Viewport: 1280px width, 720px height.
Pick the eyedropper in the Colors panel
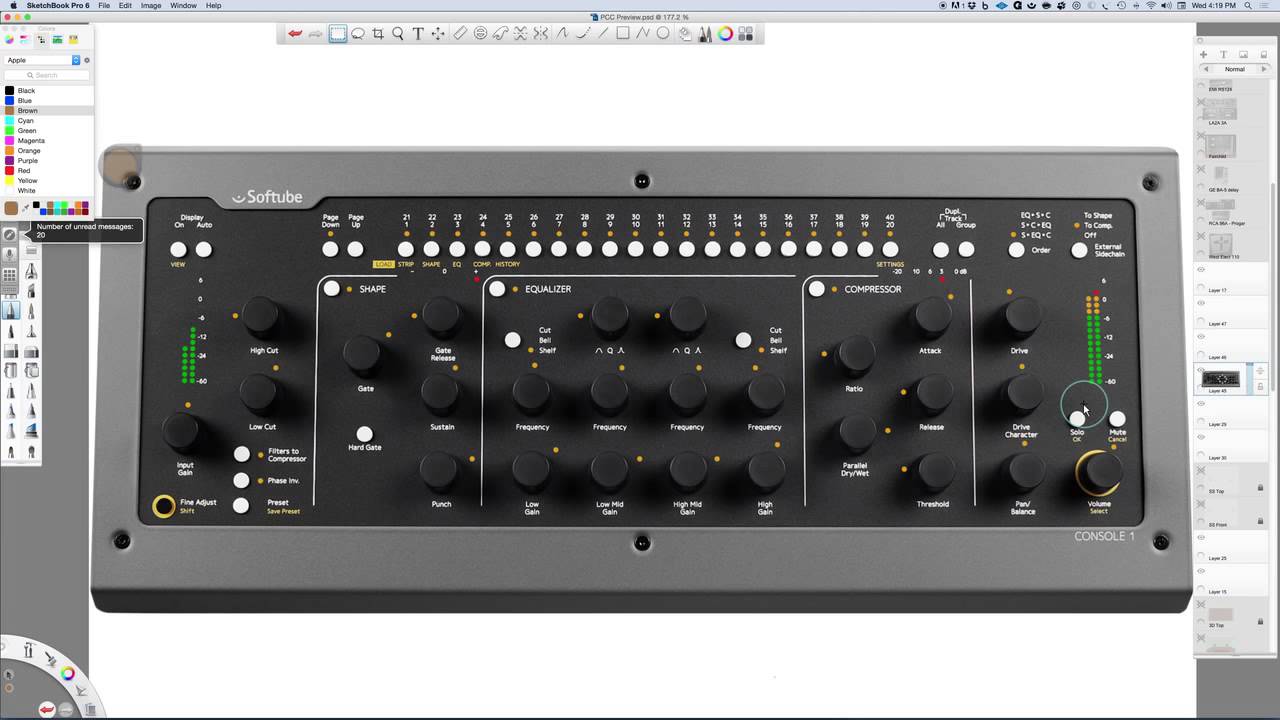click(x=25, y=208)
